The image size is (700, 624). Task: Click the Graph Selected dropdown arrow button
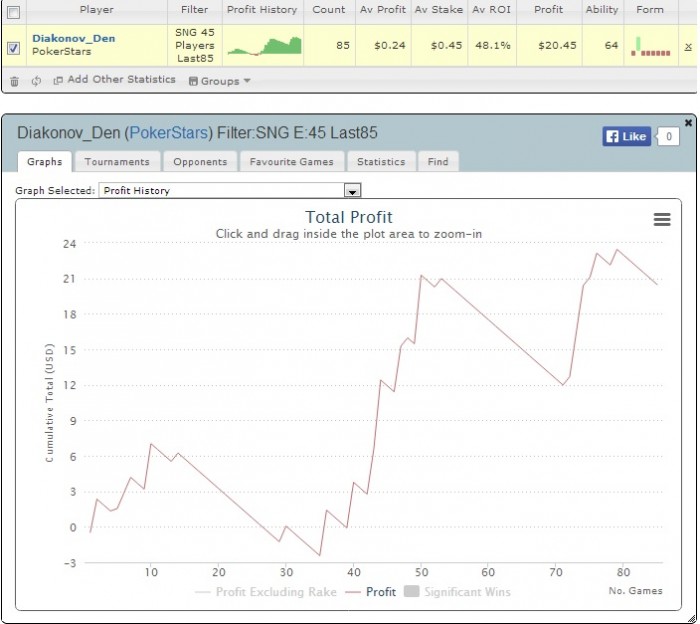[x=352, y=191]
